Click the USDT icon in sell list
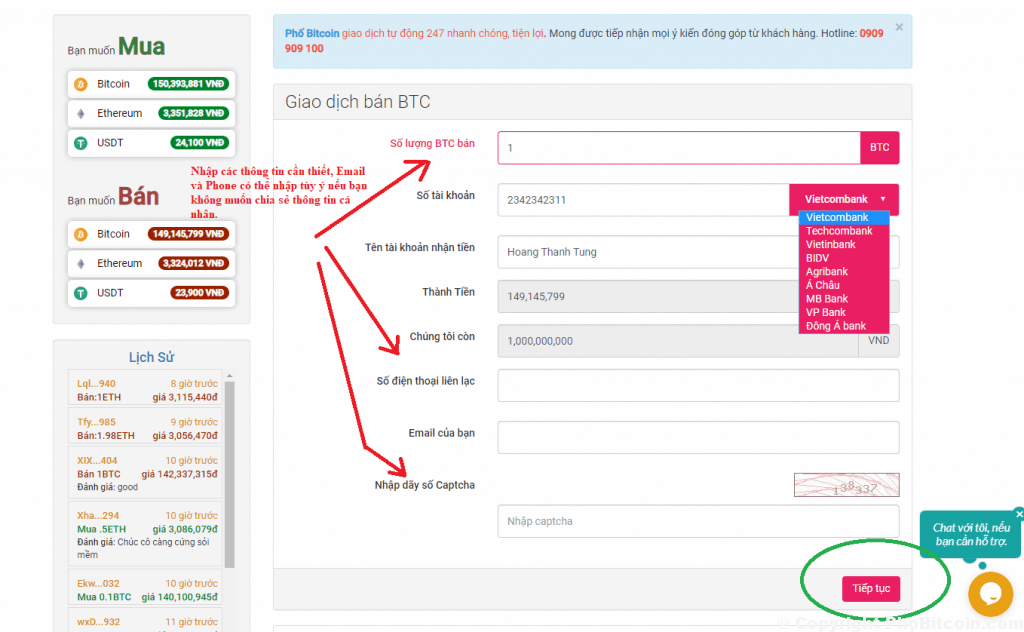 [x=81, y=293]
